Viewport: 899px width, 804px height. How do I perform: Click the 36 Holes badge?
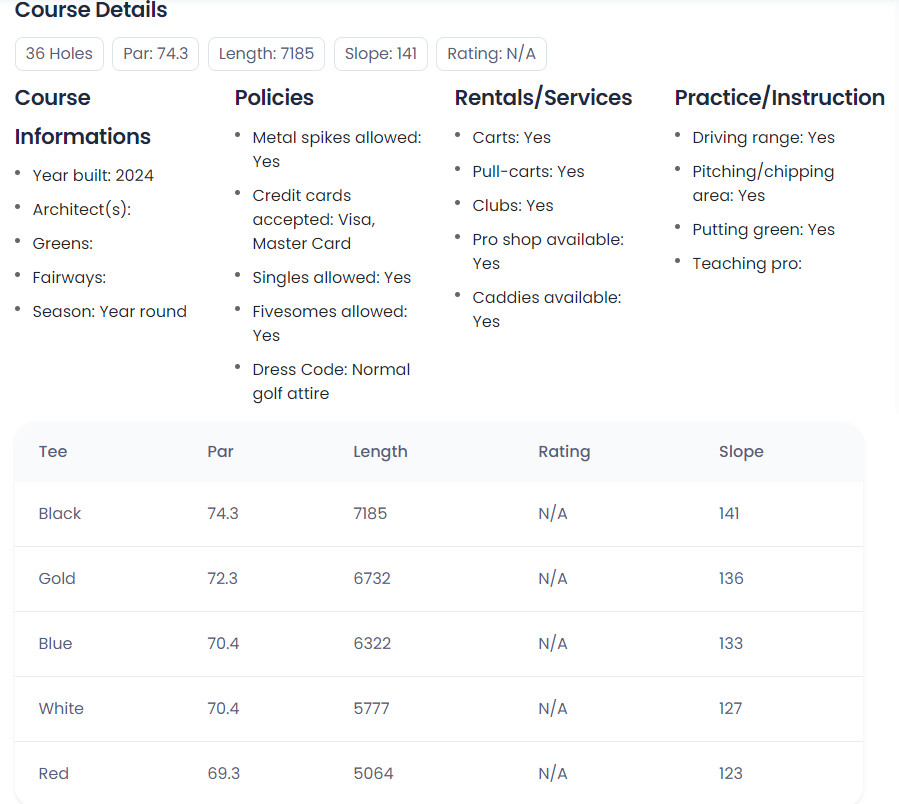59,54
